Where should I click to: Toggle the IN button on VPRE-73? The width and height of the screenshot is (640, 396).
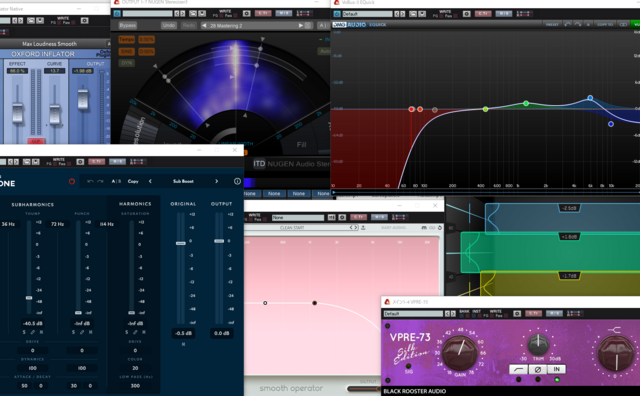point(556,369)
